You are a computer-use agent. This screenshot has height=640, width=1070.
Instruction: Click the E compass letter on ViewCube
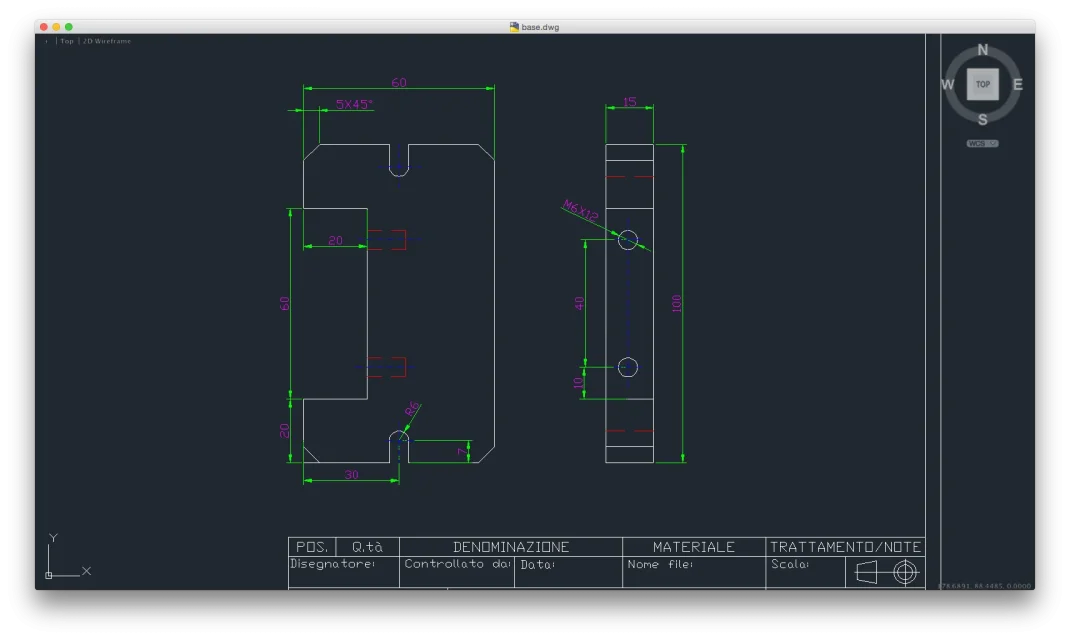[x=1017, y=85]
